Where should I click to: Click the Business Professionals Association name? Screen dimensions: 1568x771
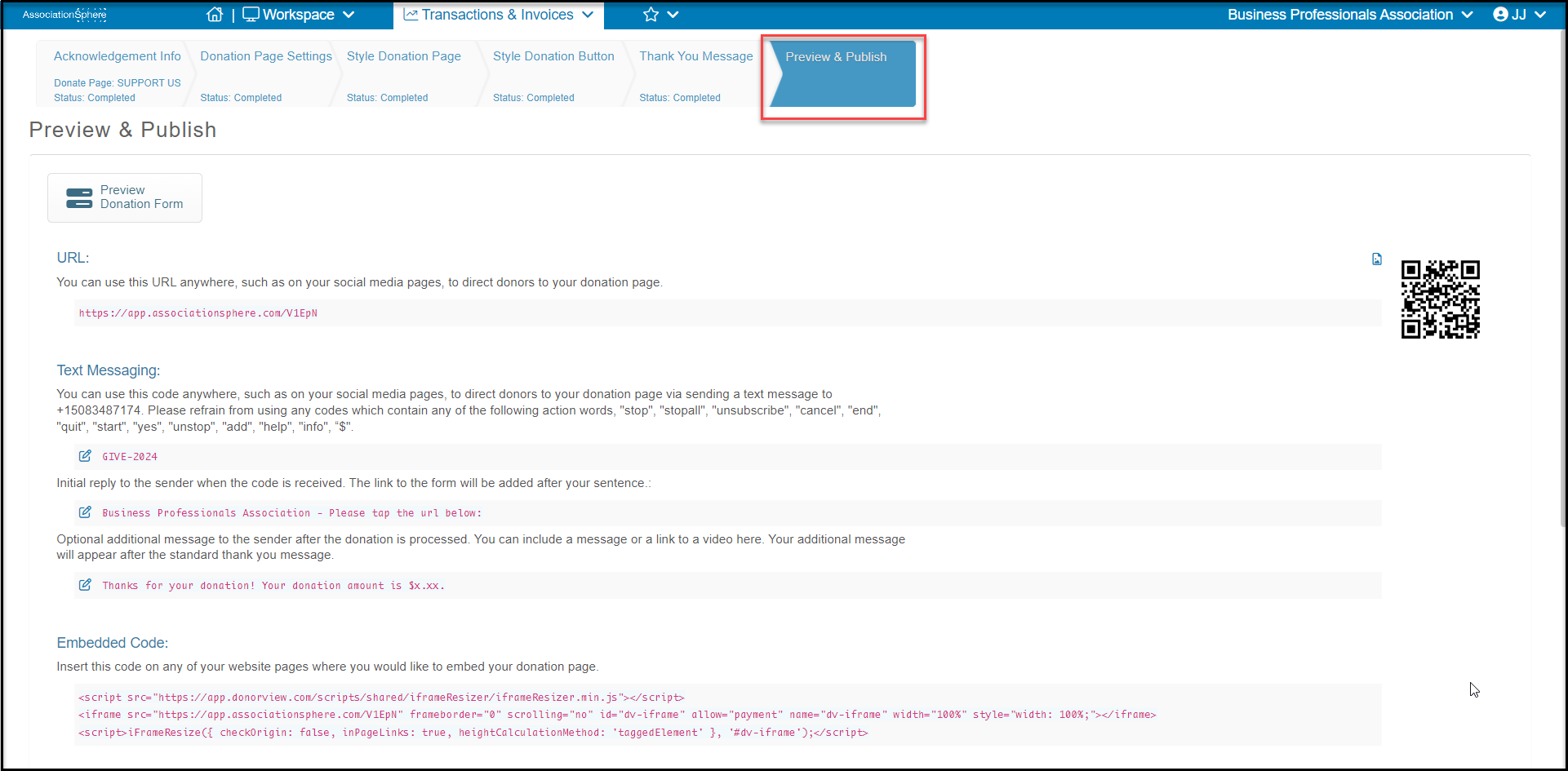point(1340,15)
